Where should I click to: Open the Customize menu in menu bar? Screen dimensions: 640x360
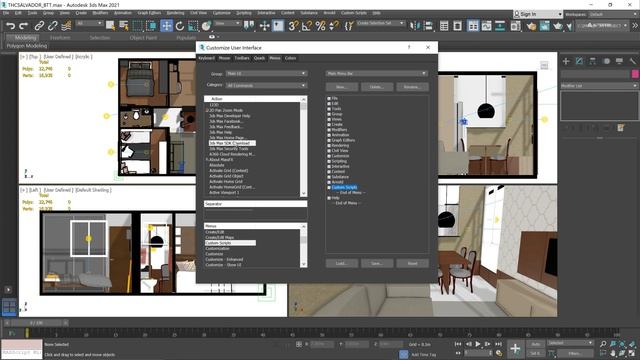[x=221, y=13]
